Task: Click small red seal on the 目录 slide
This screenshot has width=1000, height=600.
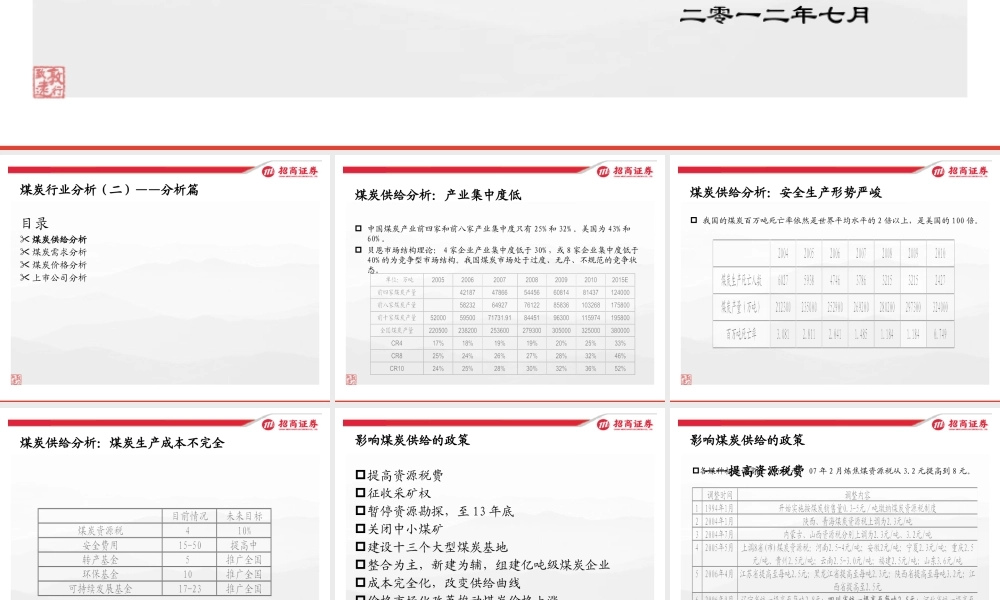Action: click(x=16, y=379)
